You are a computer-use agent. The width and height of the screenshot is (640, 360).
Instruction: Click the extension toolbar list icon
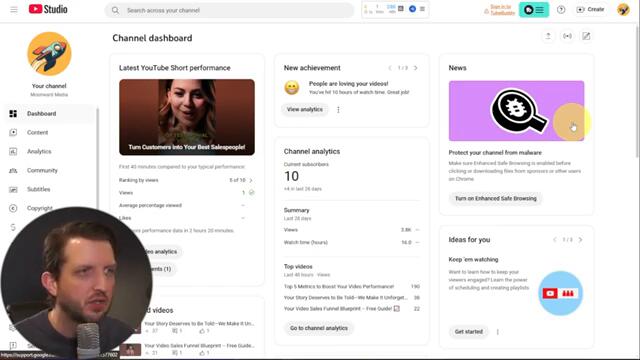click(x=422, y=9)
